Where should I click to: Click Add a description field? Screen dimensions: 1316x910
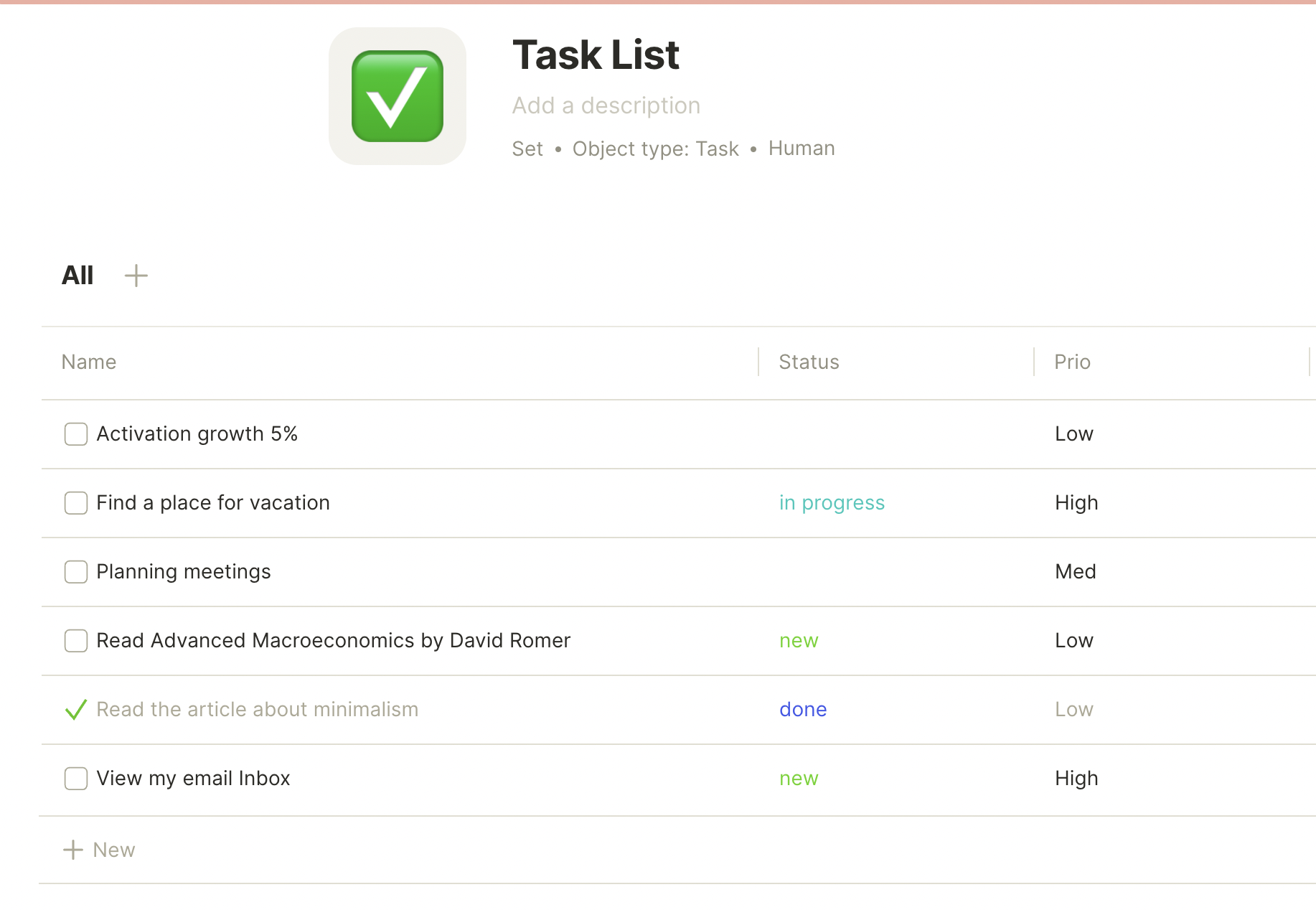tap(606, 105)
